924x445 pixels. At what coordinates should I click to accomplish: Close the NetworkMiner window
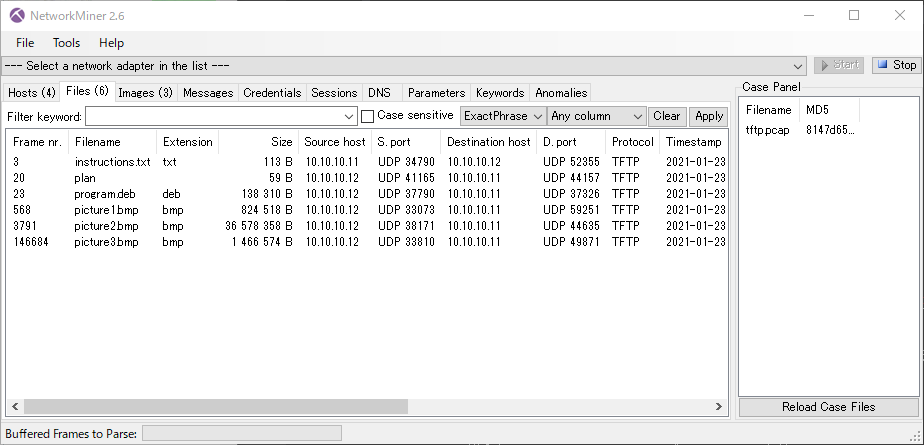(900, 15)
